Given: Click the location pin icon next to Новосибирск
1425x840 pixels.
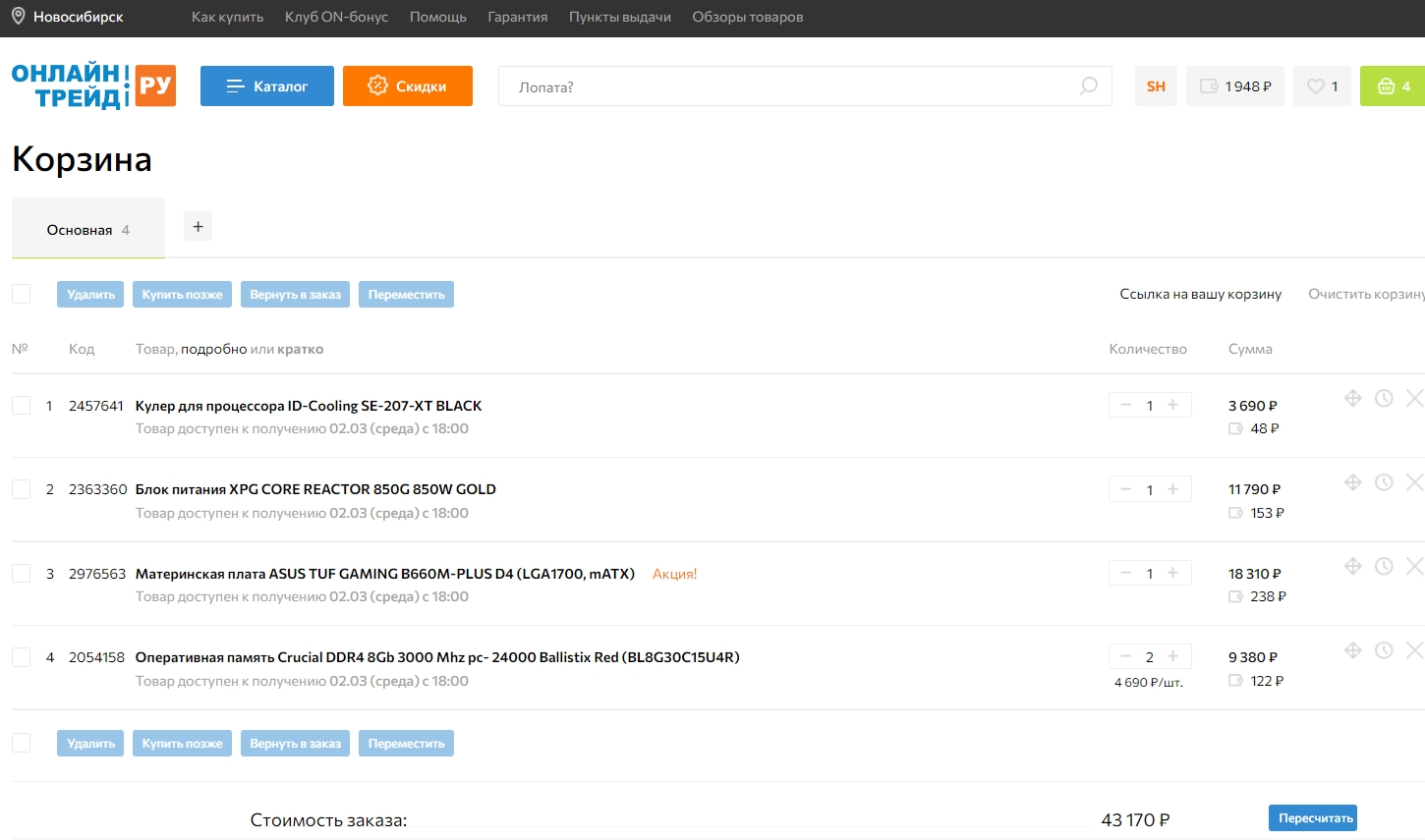Looking at the screenshot, I should pyautogui.click(x=18, y=16).
